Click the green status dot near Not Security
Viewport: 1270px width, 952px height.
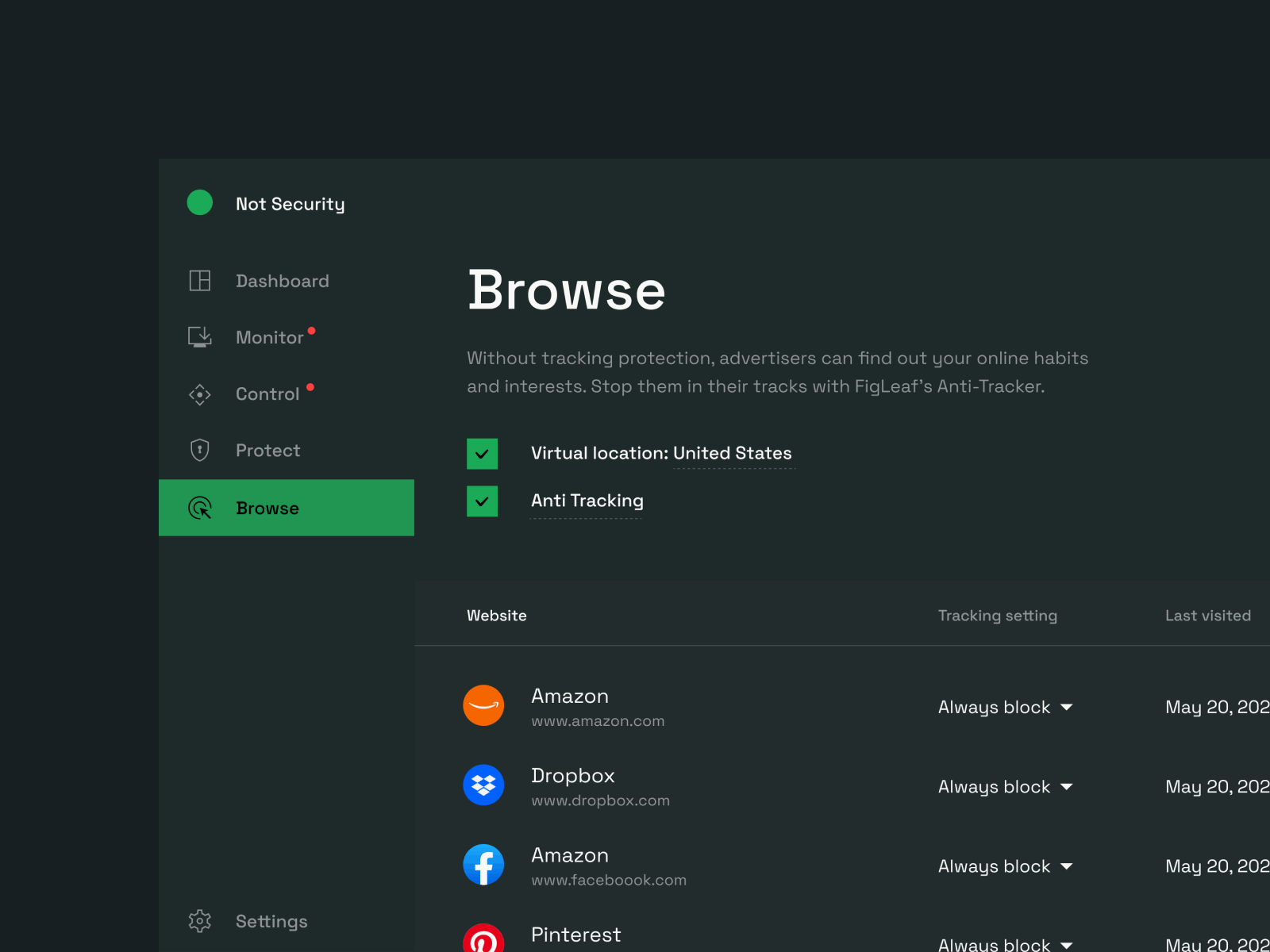tap(199, 203)
